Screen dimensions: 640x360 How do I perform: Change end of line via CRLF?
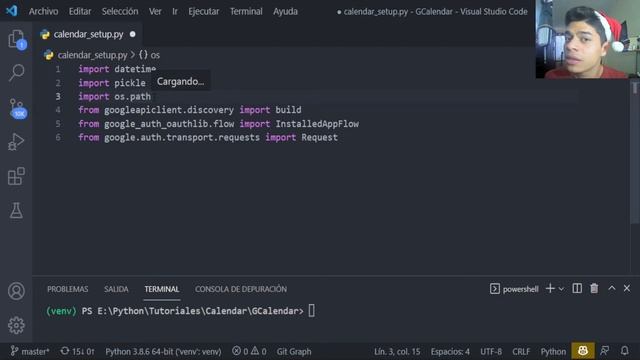(521, 351)
